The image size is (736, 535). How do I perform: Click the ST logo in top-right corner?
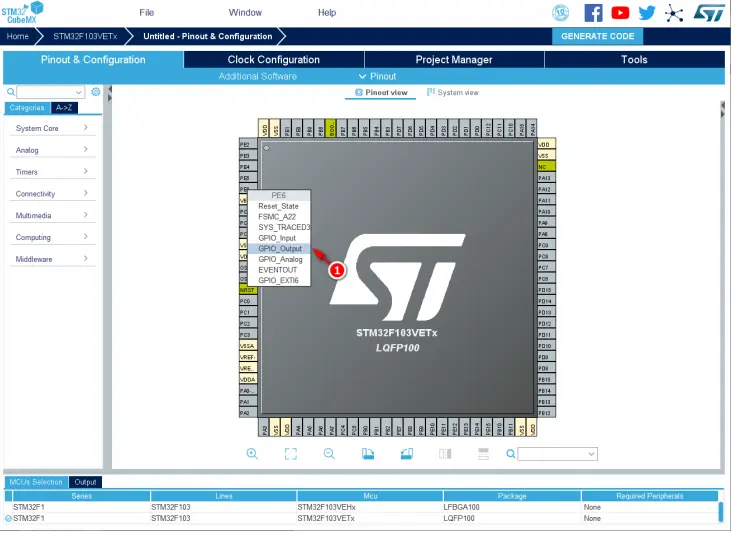click(709, 13)
